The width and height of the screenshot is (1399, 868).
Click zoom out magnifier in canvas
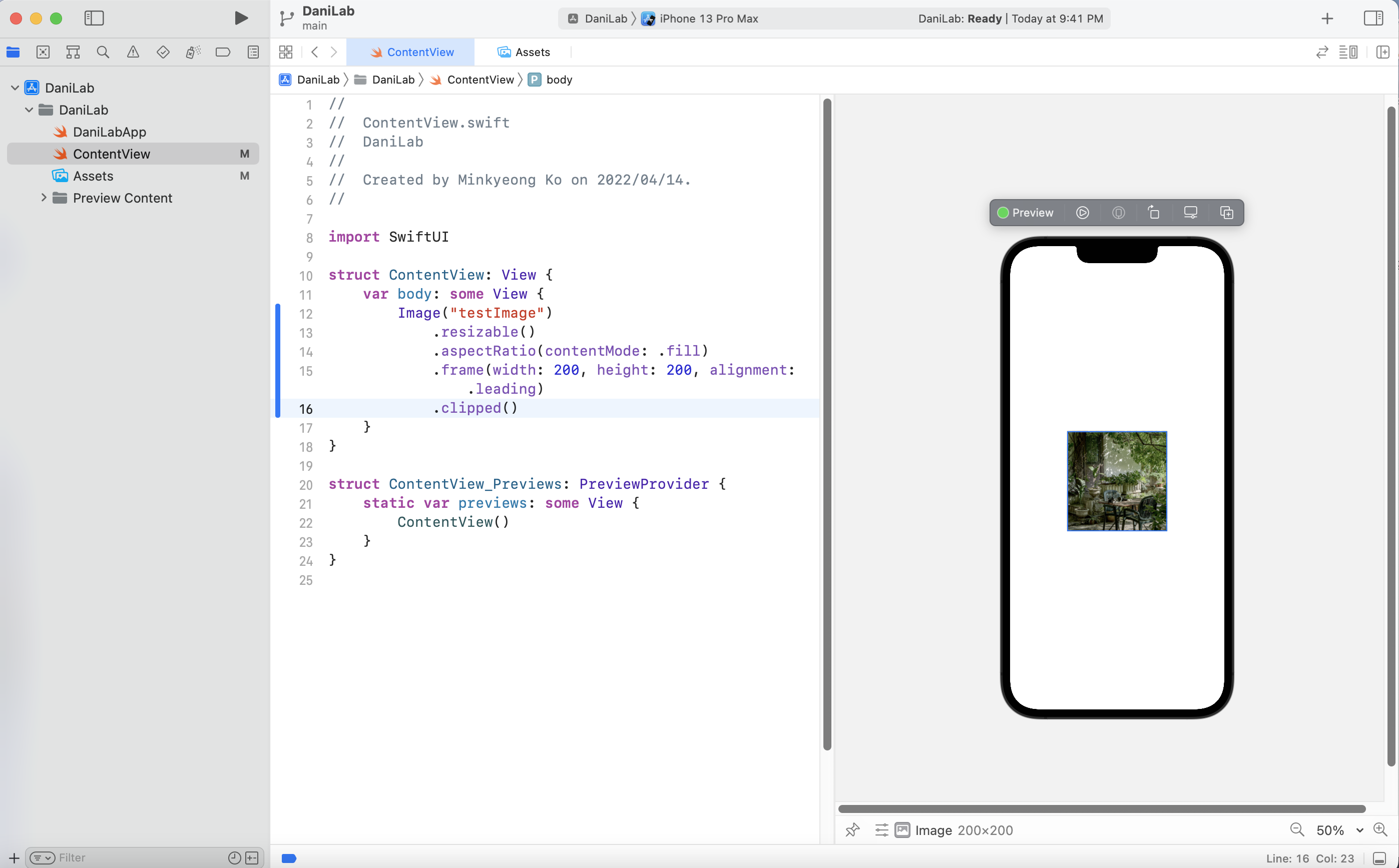pos(1297,829)
